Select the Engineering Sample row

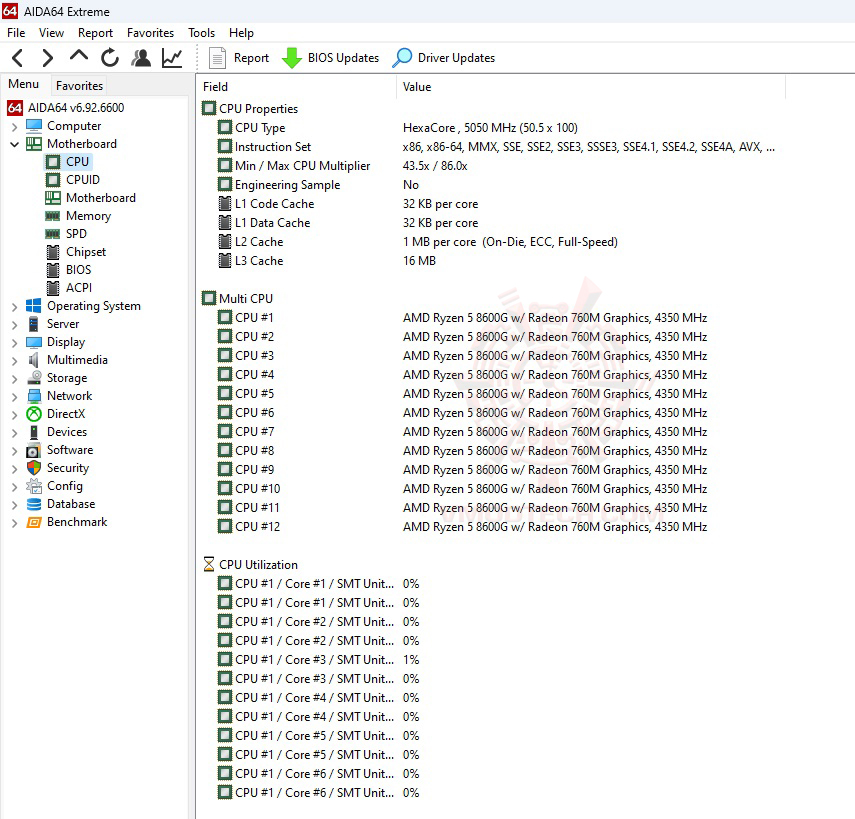tap(491, 185)
